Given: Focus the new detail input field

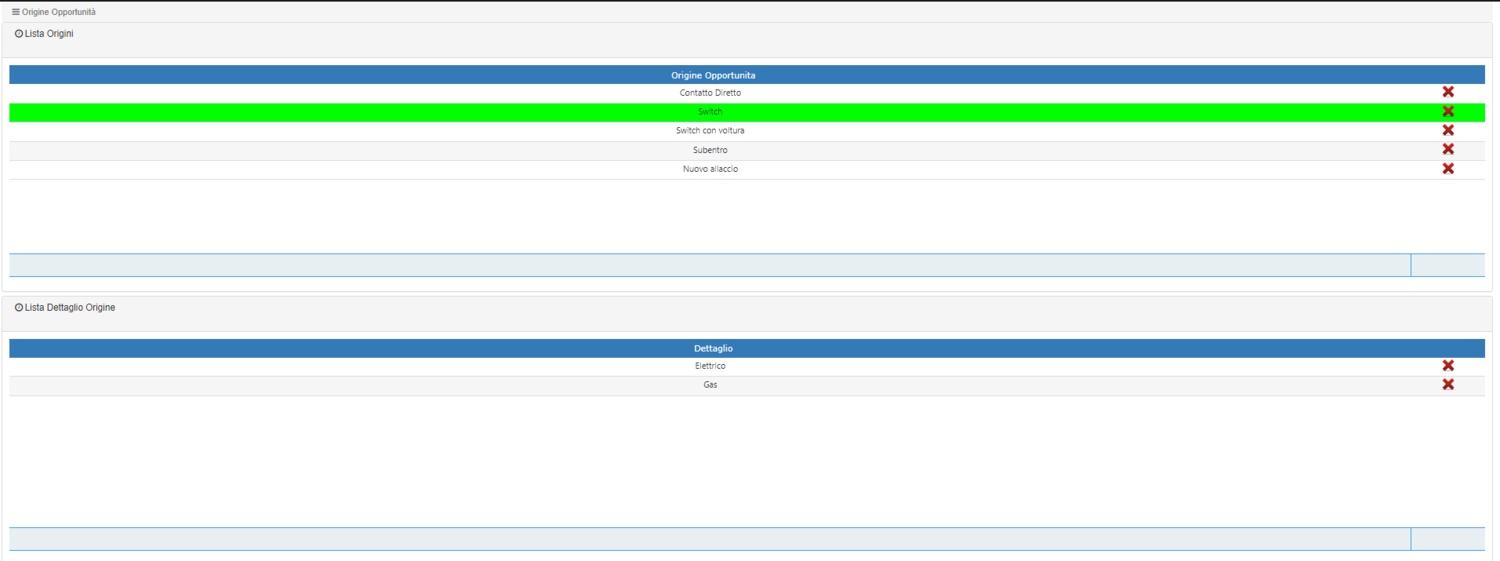Looking at the screenshot, I should [x=710, y=539].
